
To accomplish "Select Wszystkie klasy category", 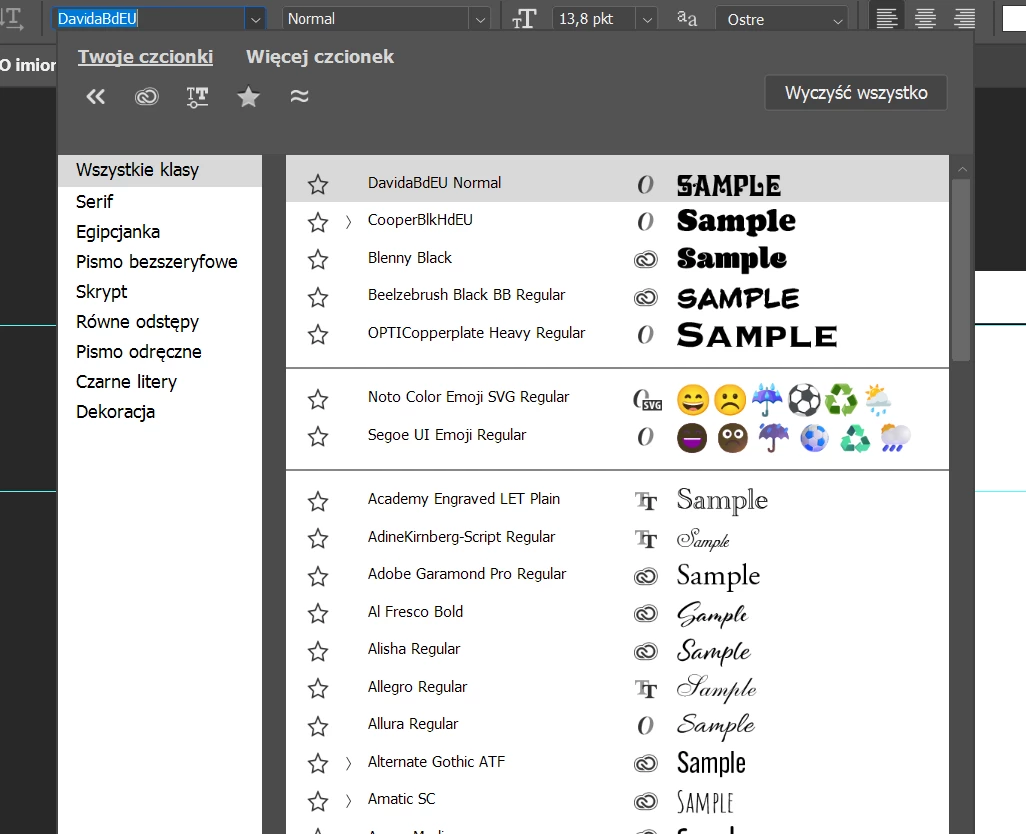I will 160,171.
